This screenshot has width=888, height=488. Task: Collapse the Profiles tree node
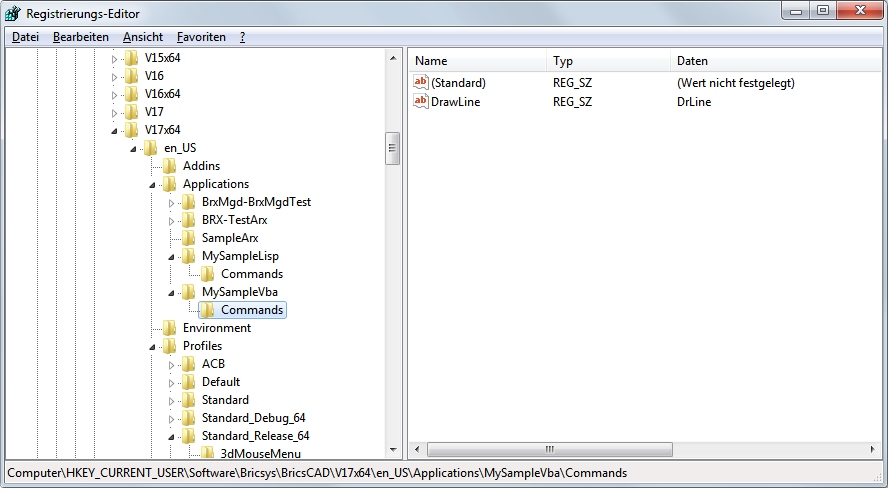(x=152, y=346)
